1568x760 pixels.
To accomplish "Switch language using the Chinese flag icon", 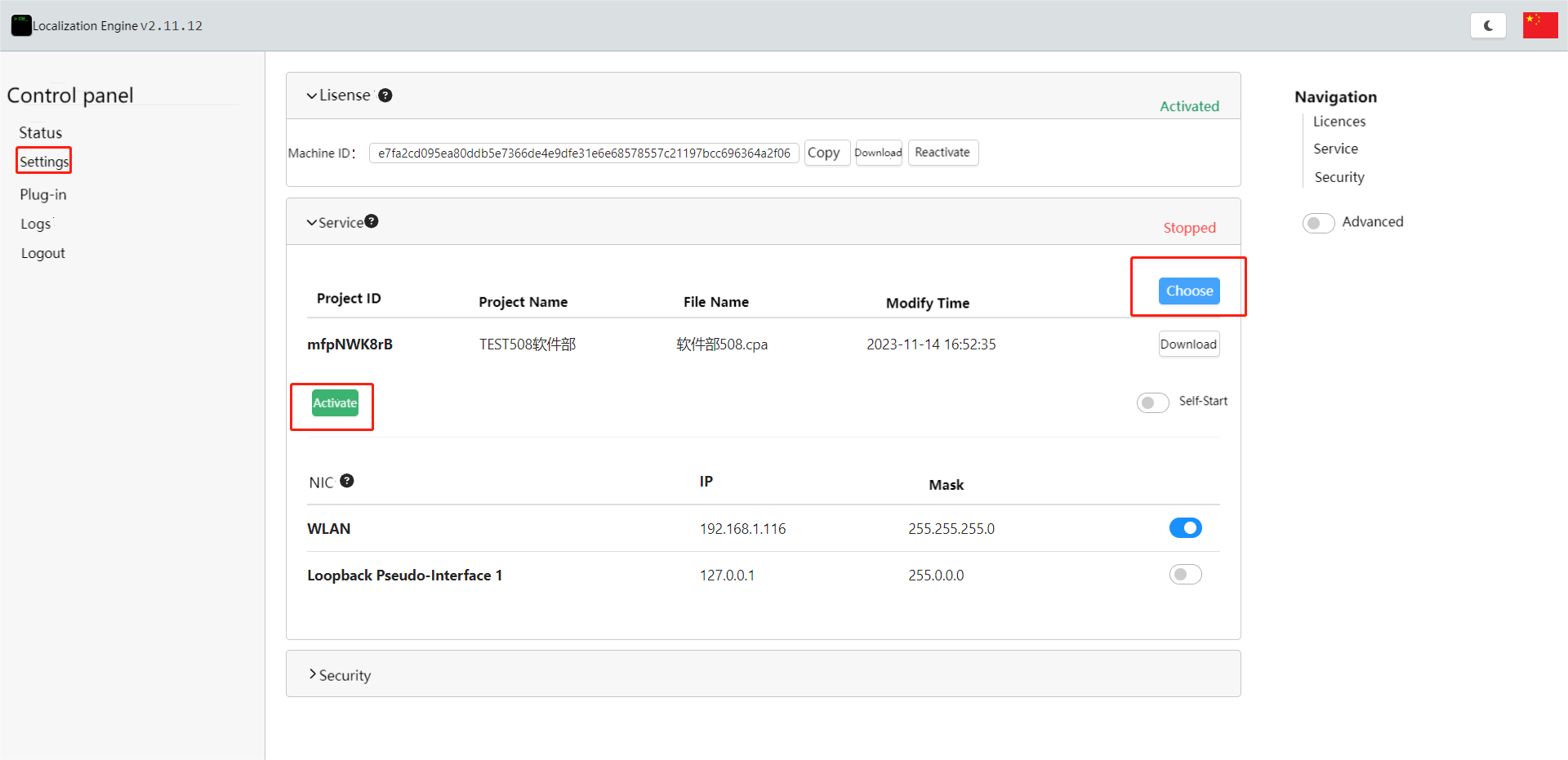I will [1539, 25].
